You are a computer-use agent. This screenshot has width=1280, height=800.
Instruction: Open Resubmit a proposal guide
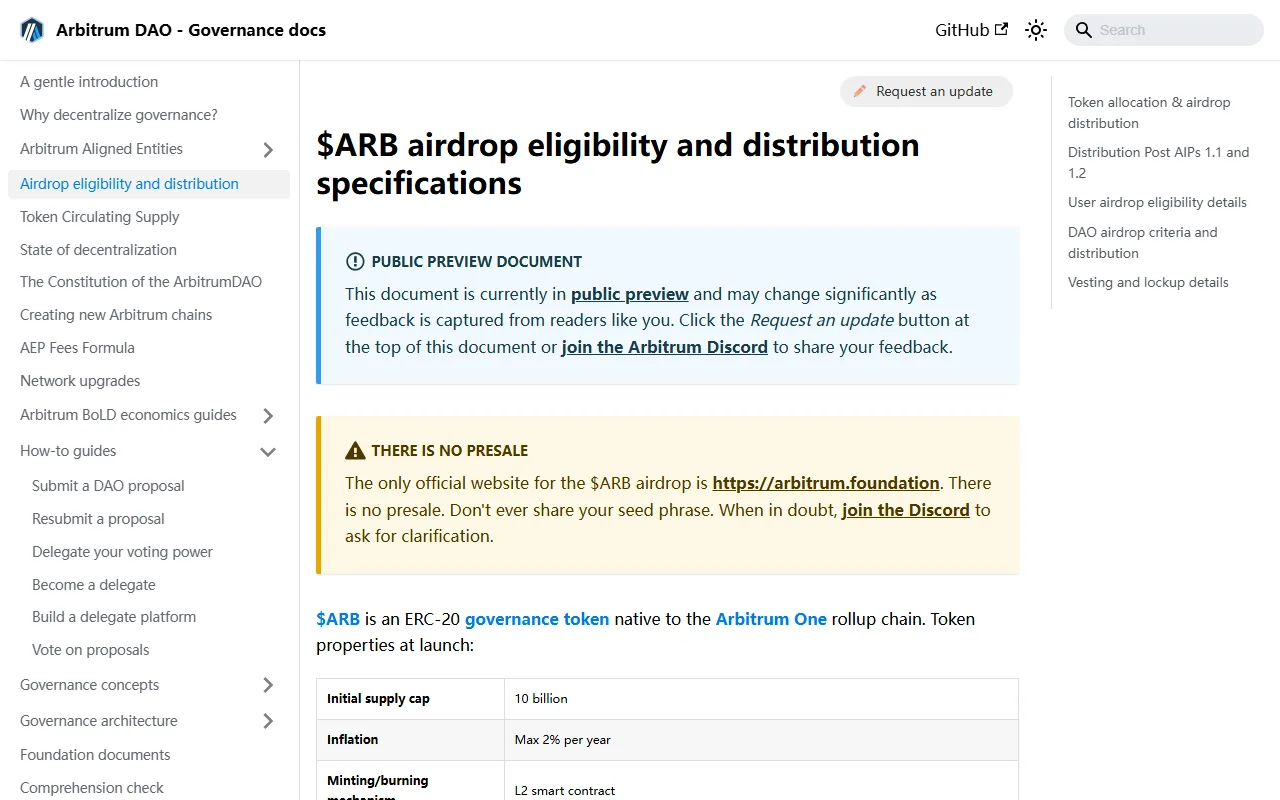coord(98,519)
